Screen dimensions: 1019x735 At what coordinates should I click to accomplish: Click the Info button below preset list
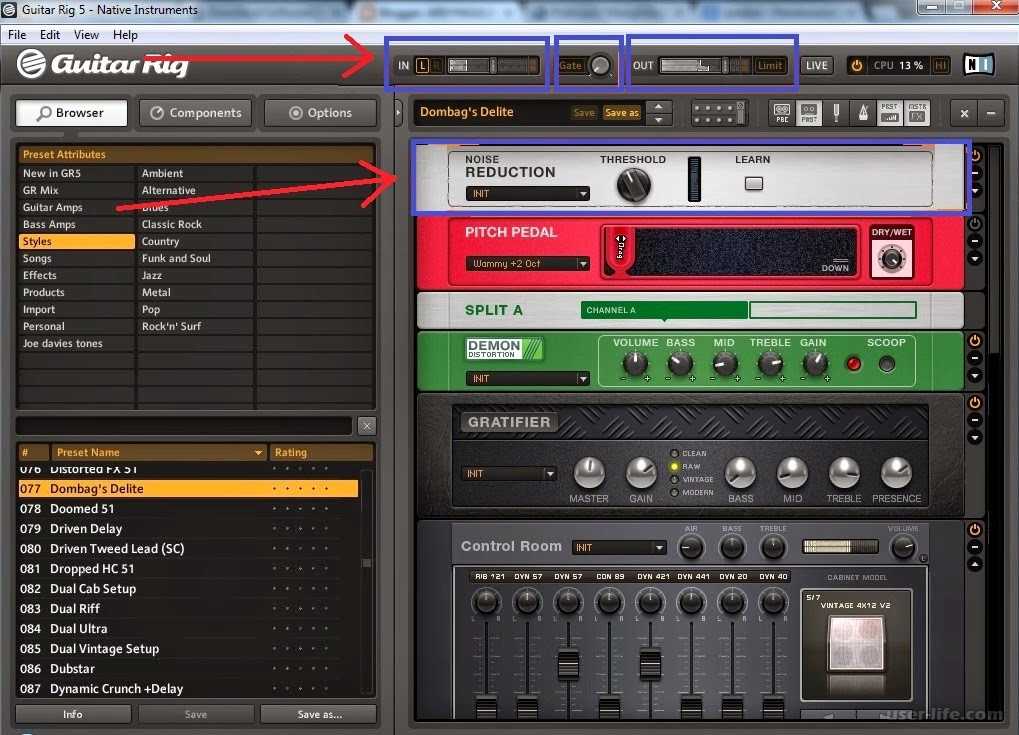tap(73, 714)
